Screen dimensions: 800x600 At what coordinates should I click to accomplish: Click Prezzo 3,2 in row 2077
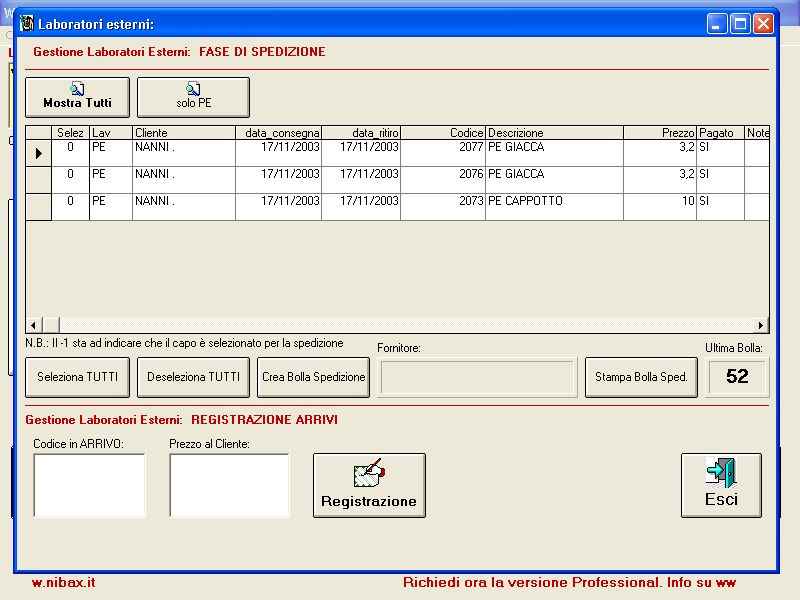coord(660,153)
